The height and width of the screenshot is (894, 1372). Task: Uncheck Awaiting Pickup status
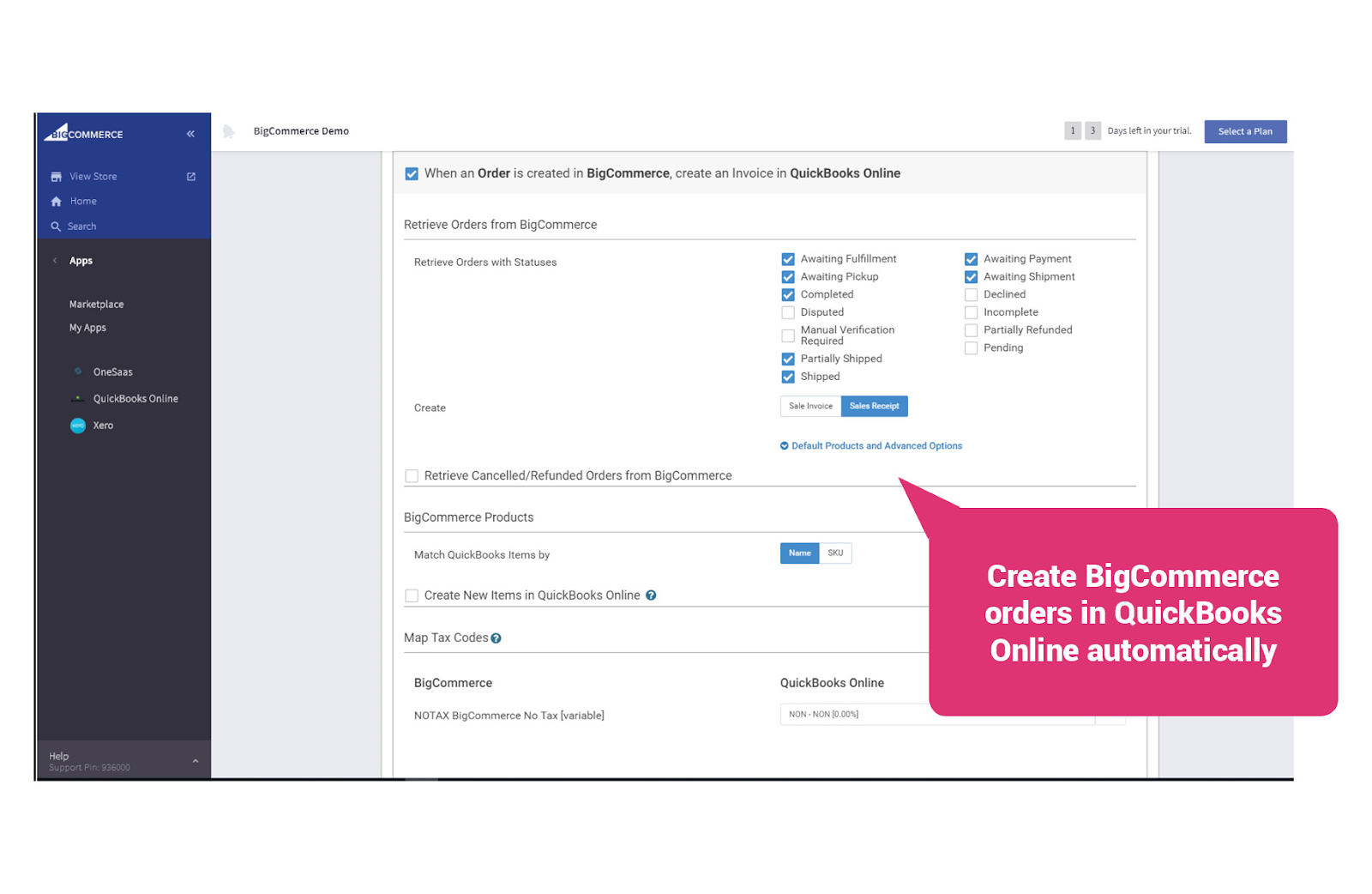788,277
